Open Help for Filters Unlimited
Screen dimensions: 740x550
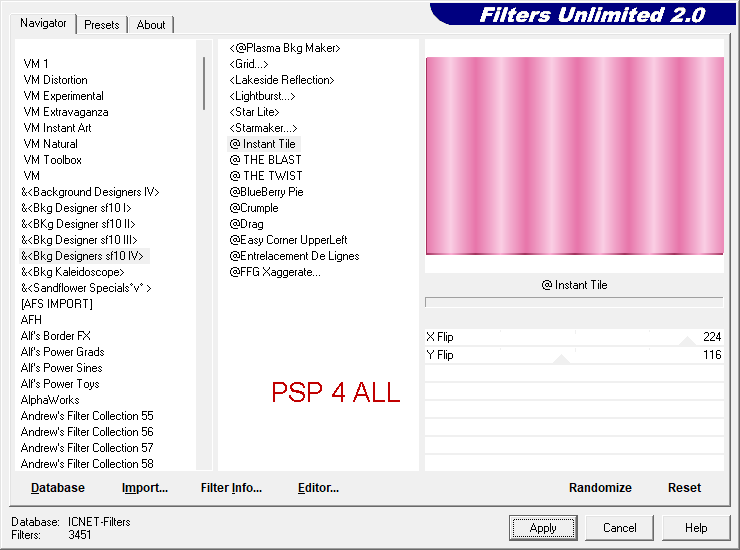click(x=696, y=528)
